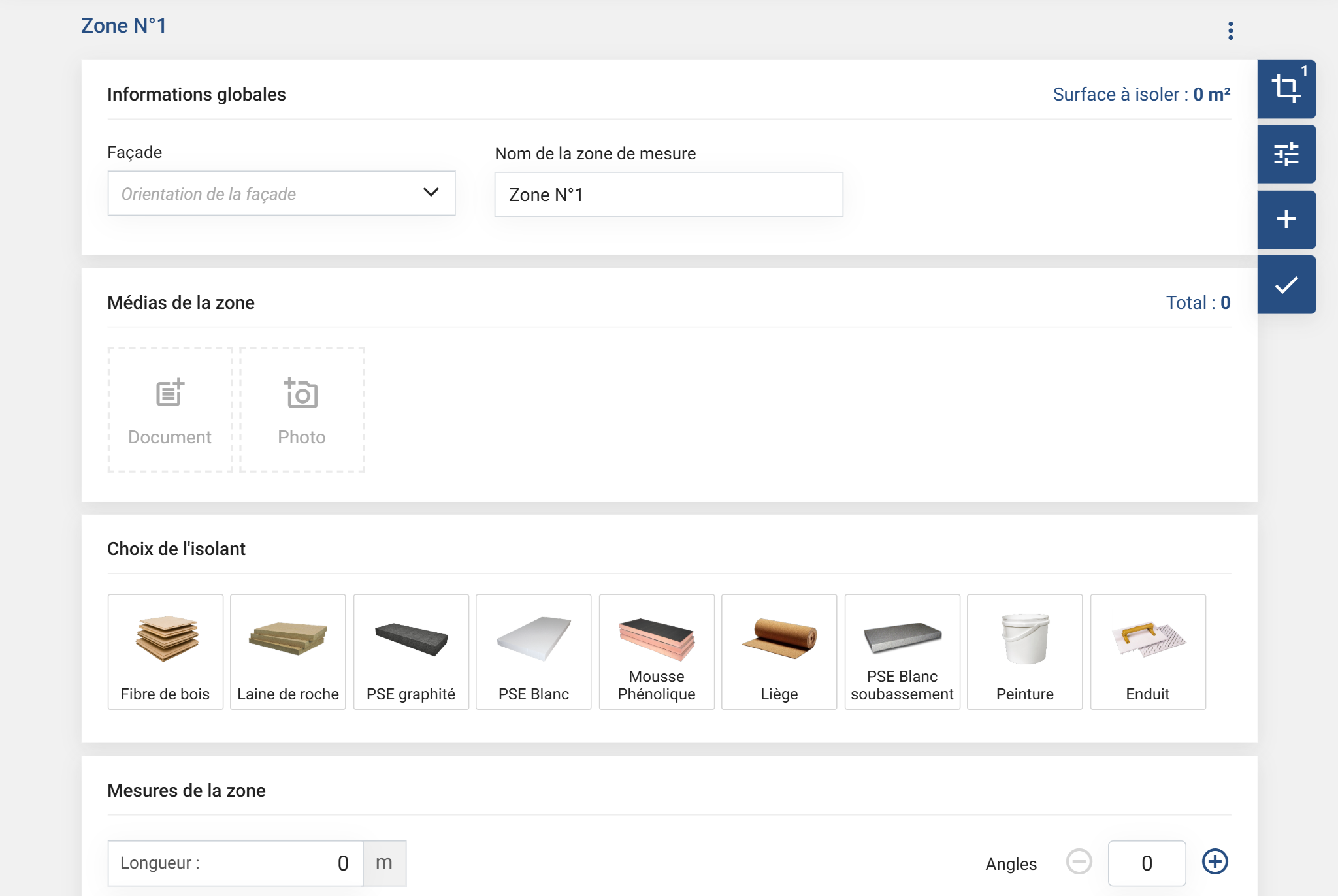Open the Orientation de la façade dropdown
Screen dimensions: 1338x896
click(x=281, y=193)
